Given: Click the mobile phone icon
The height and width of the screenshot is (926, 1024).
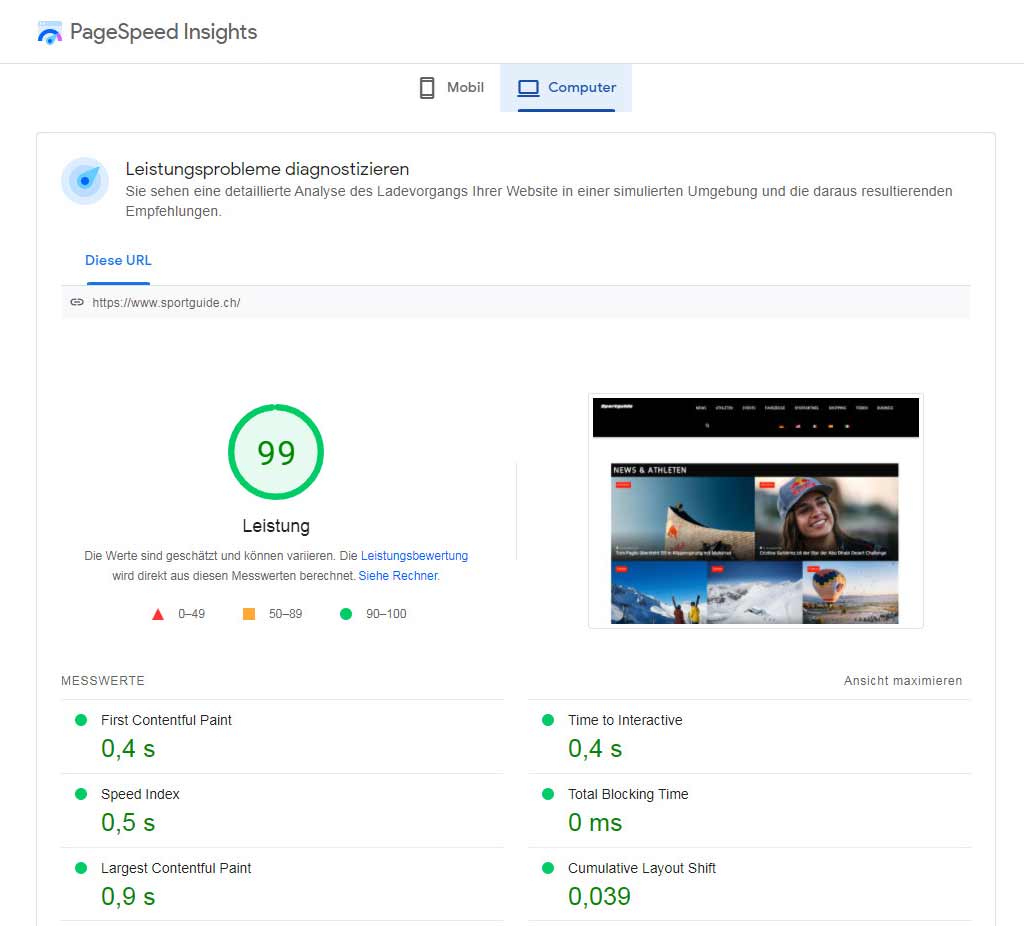Looking at the screenshot, I should click(x=427, y=88).
